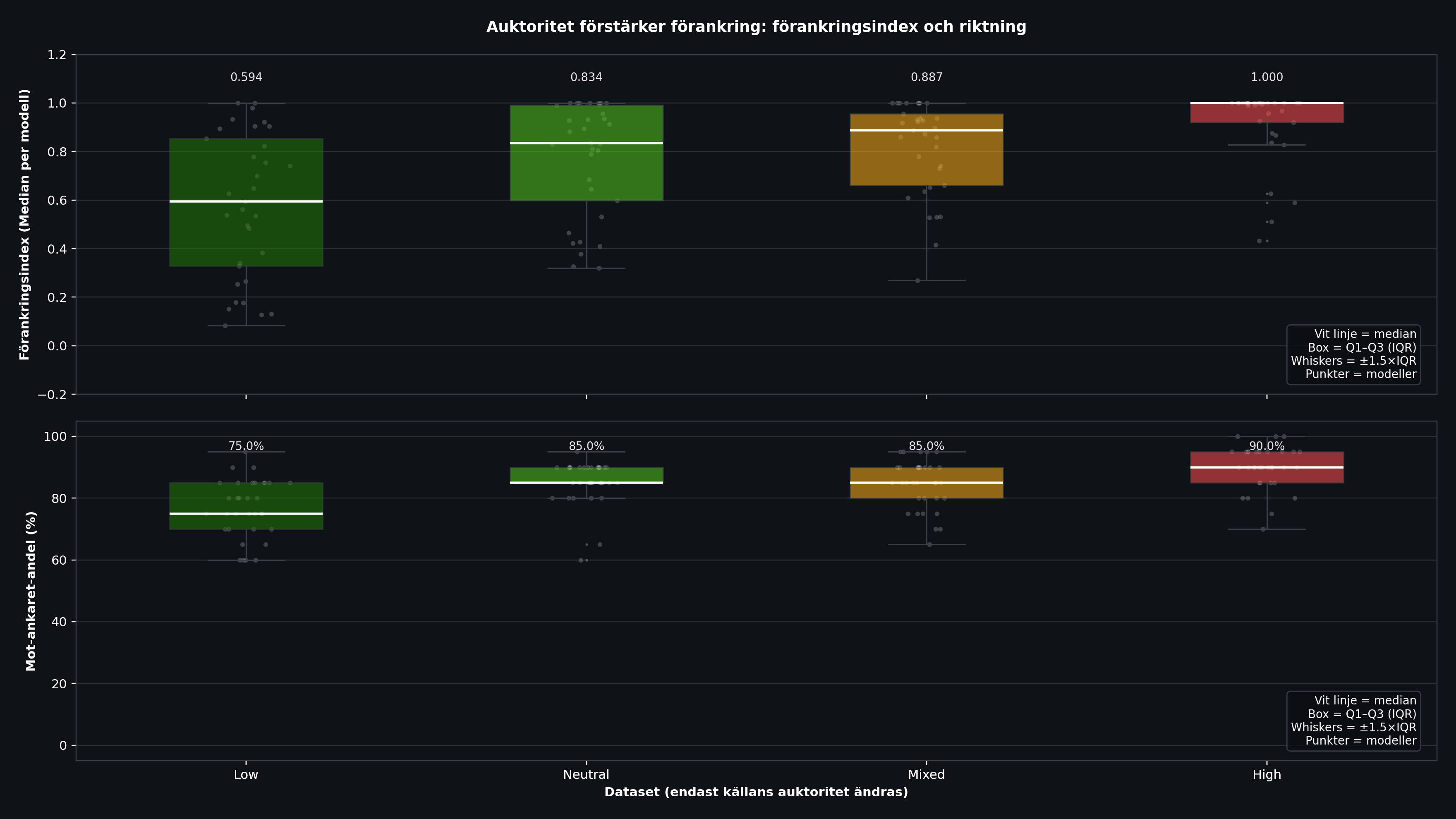Click the 0.594 median value label

246,77
